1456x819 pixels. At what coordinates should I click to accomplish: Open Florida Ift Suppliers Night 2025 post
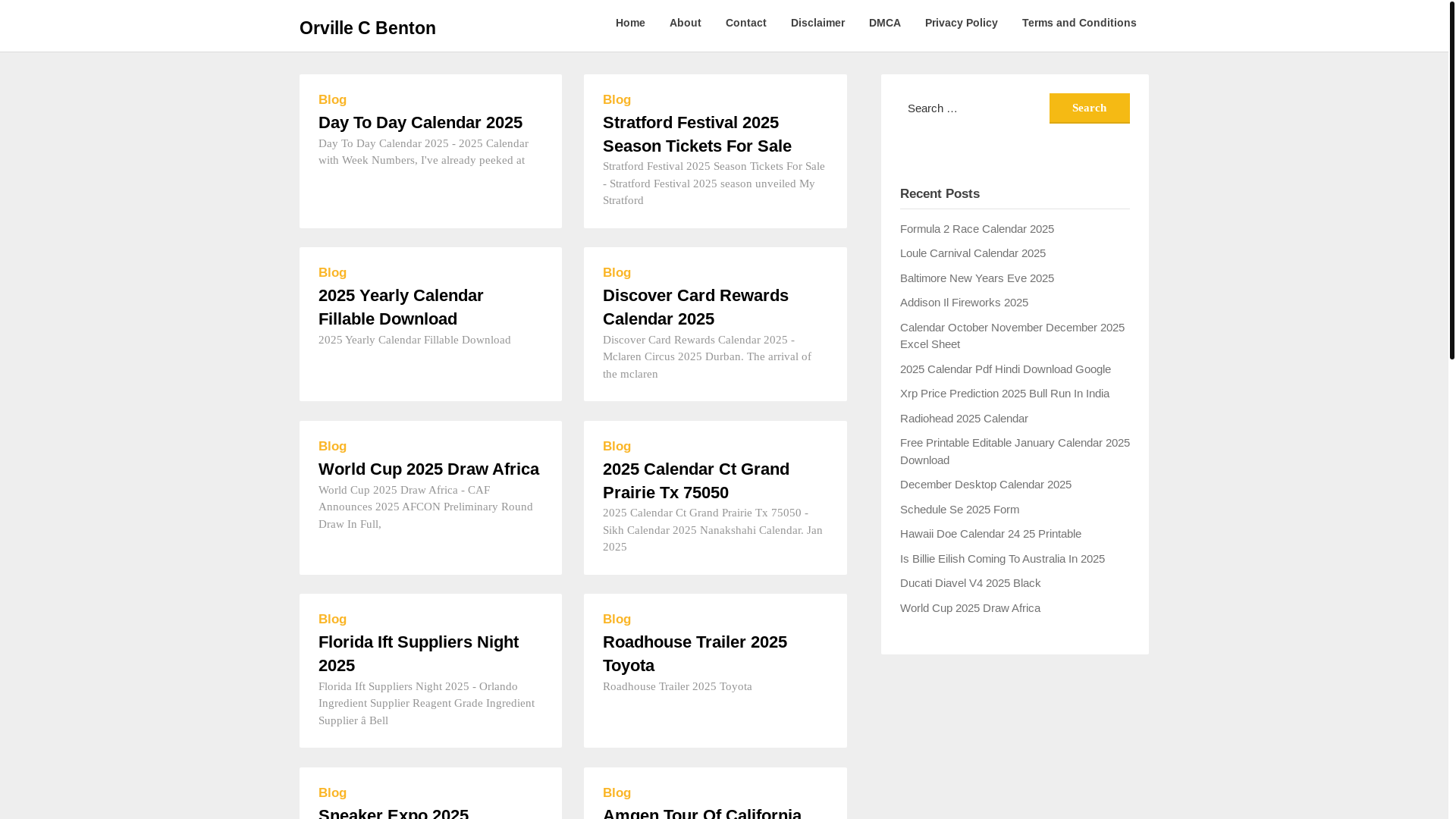click(418, 654)
